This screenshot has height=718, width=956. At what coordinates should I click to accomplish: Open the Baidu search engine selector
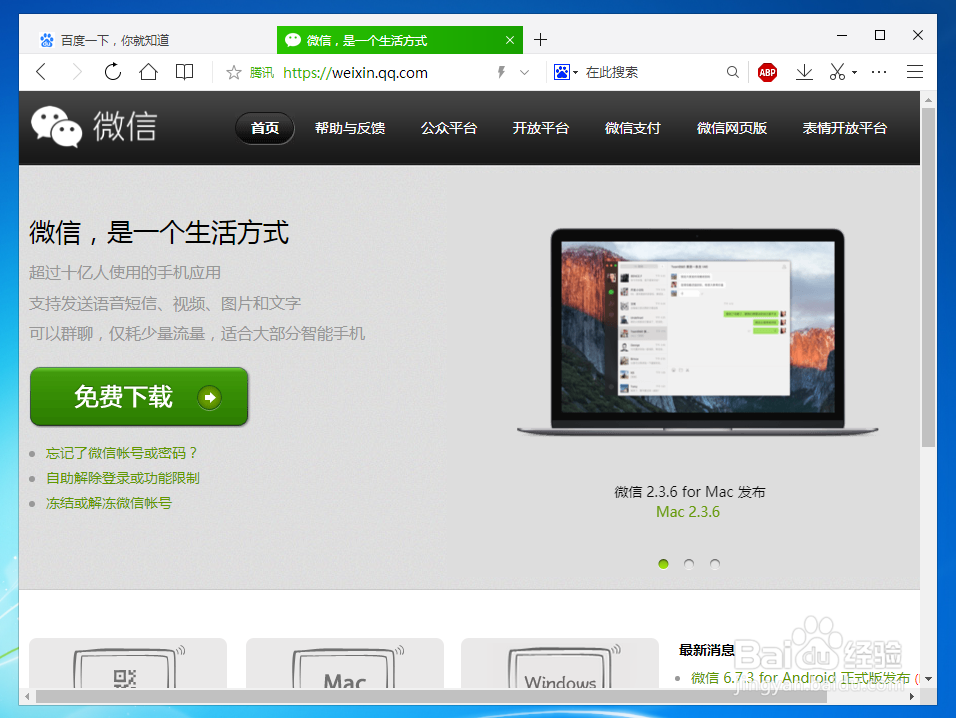point(565,72)
